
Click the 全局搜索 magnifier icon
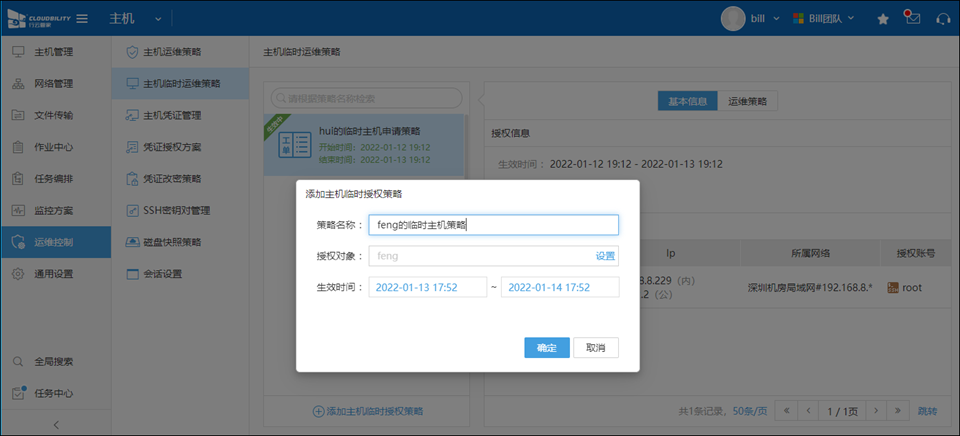(x=18, y=361)
